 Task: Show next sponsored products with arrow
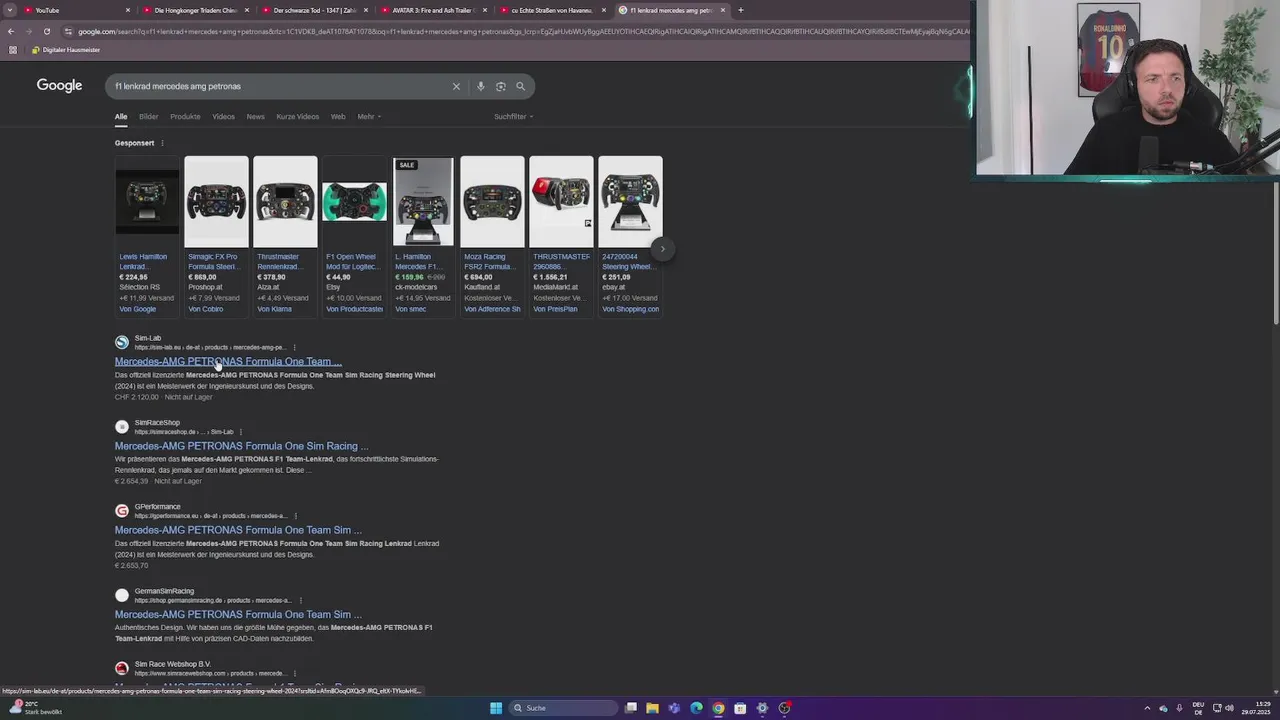tap(661, 248)
